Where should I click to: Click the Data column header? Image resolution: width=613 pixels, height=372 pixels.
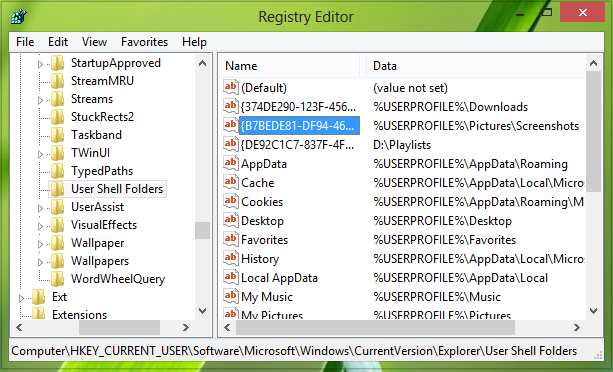coord(475,66)
